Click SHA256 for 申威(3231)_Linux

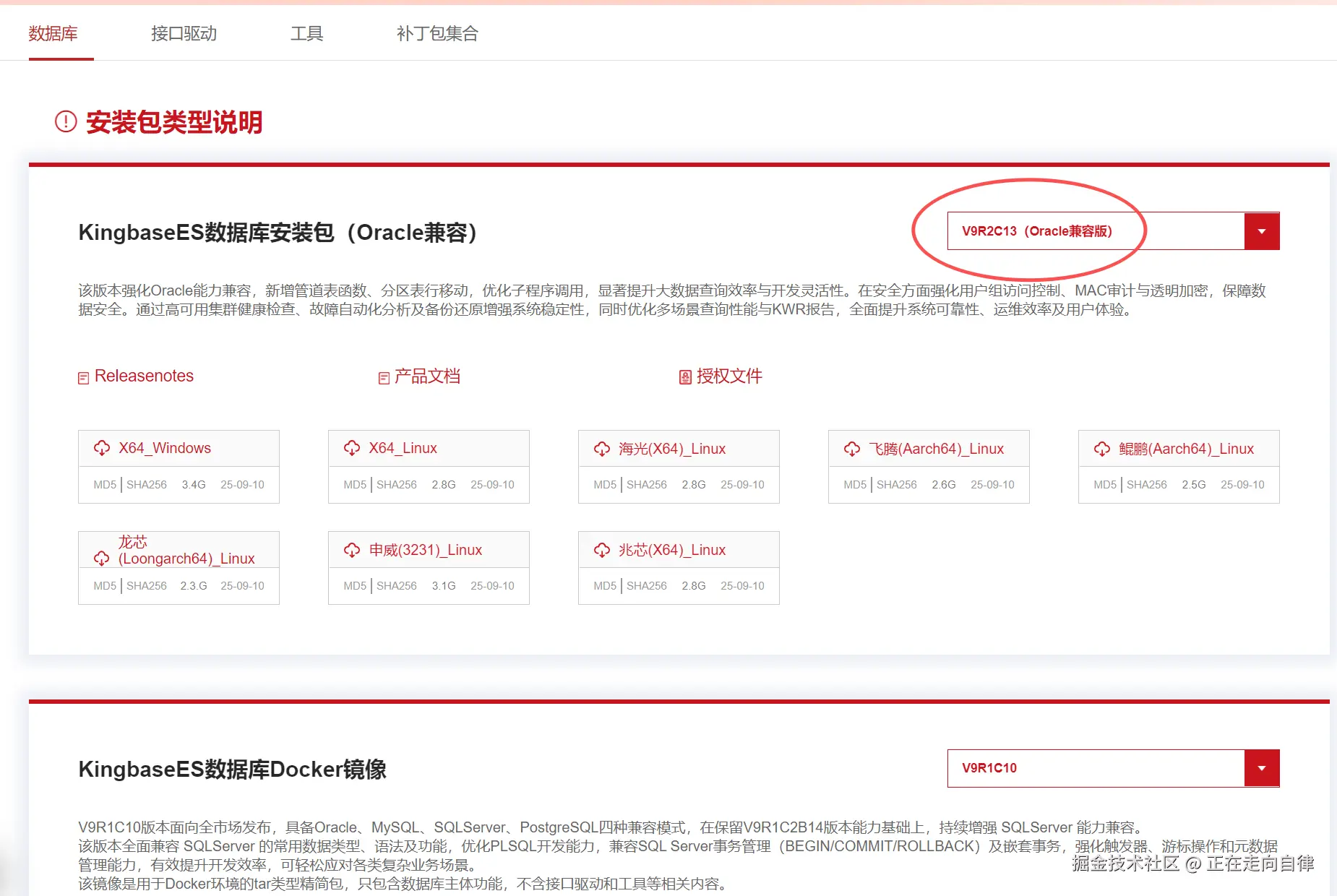point(397,586)
